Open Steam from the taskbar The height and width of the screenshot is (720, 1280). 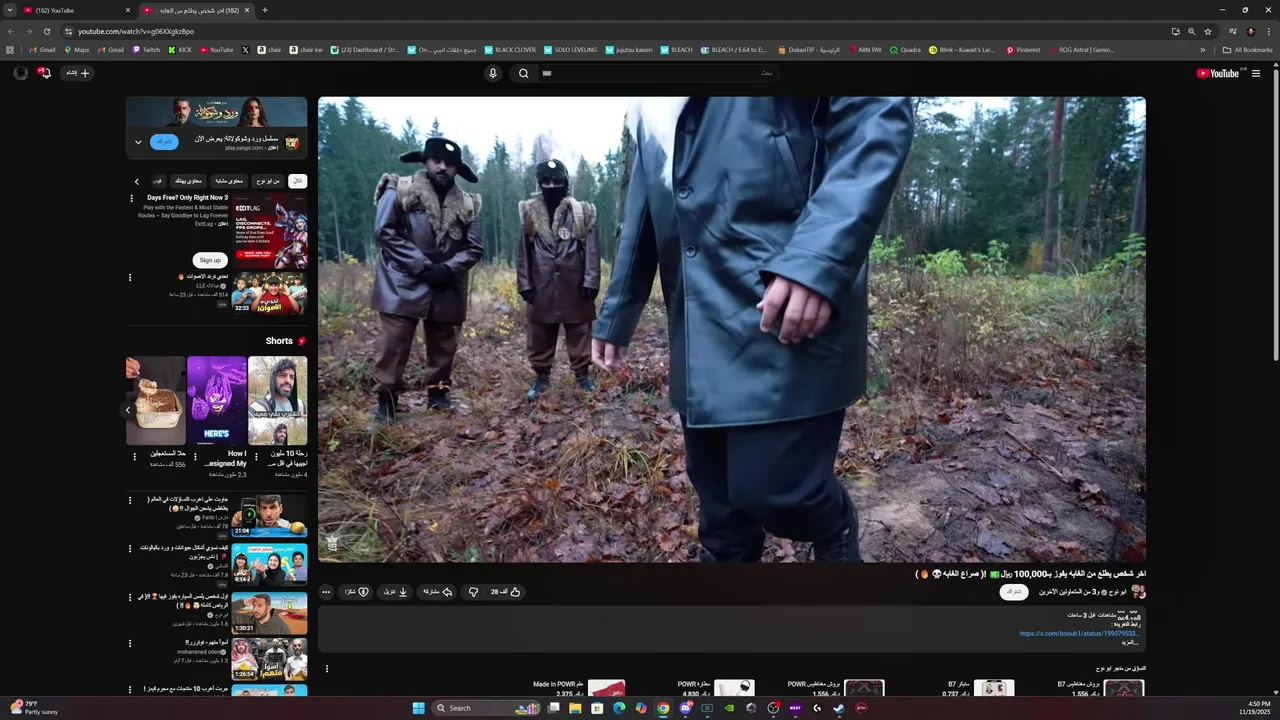coord(838,708)
